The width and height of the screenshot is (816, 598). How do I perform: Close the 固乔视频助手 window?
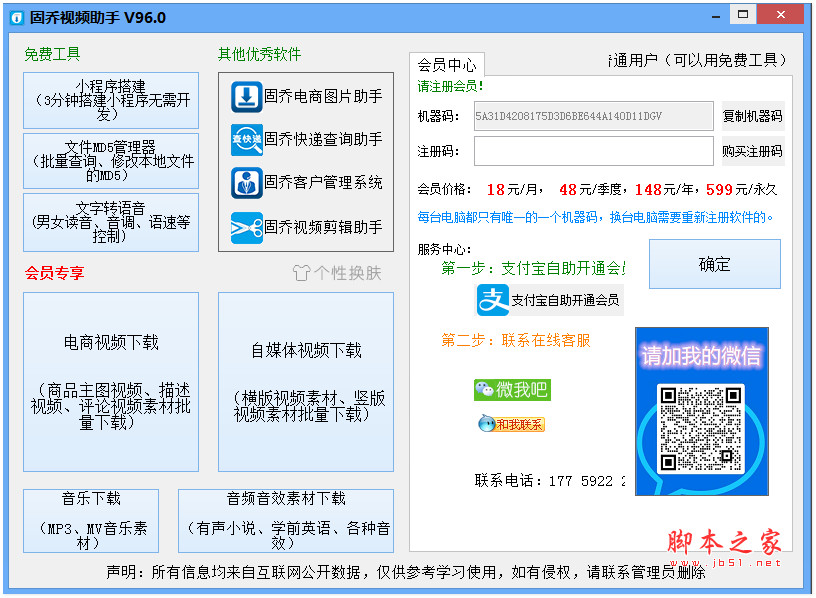(781, 15)
